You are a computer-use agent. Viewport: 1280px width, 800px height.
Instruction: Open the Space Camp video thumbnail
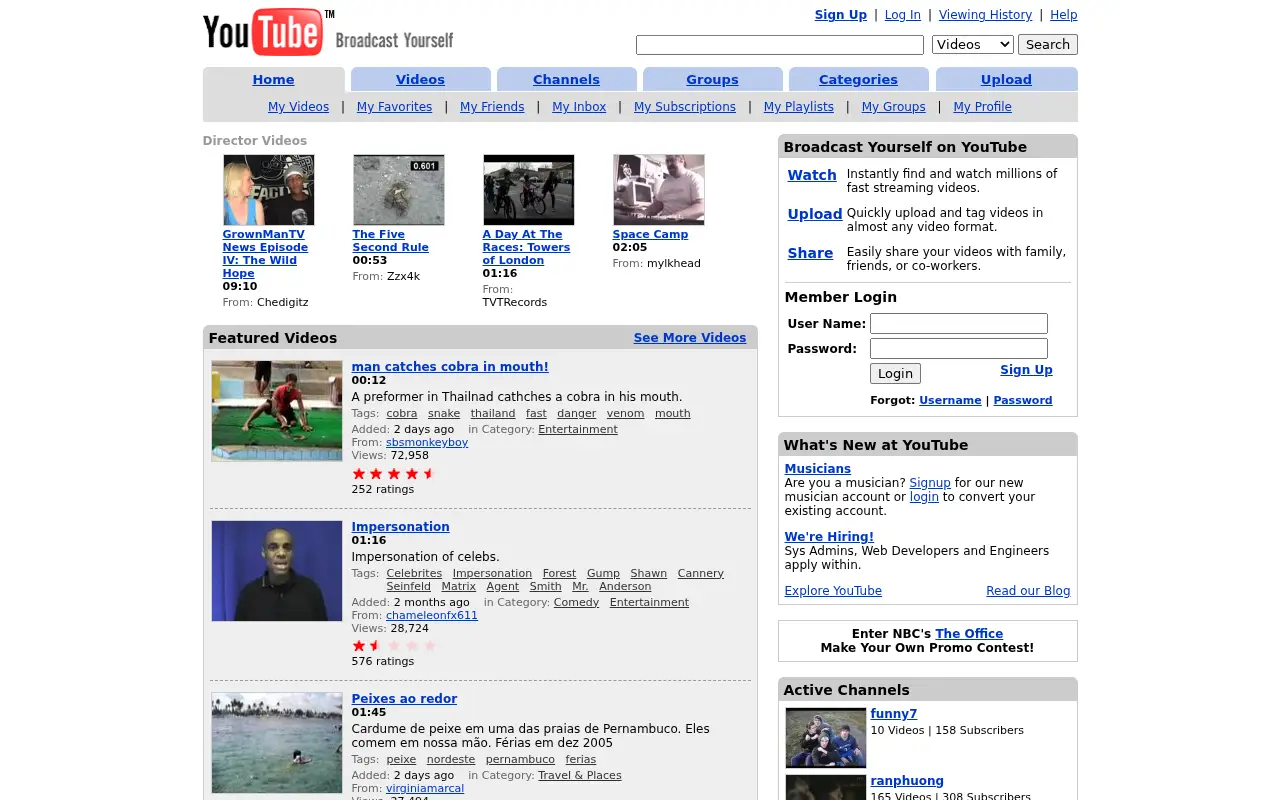pyautogui.click(x=659, y=190)
